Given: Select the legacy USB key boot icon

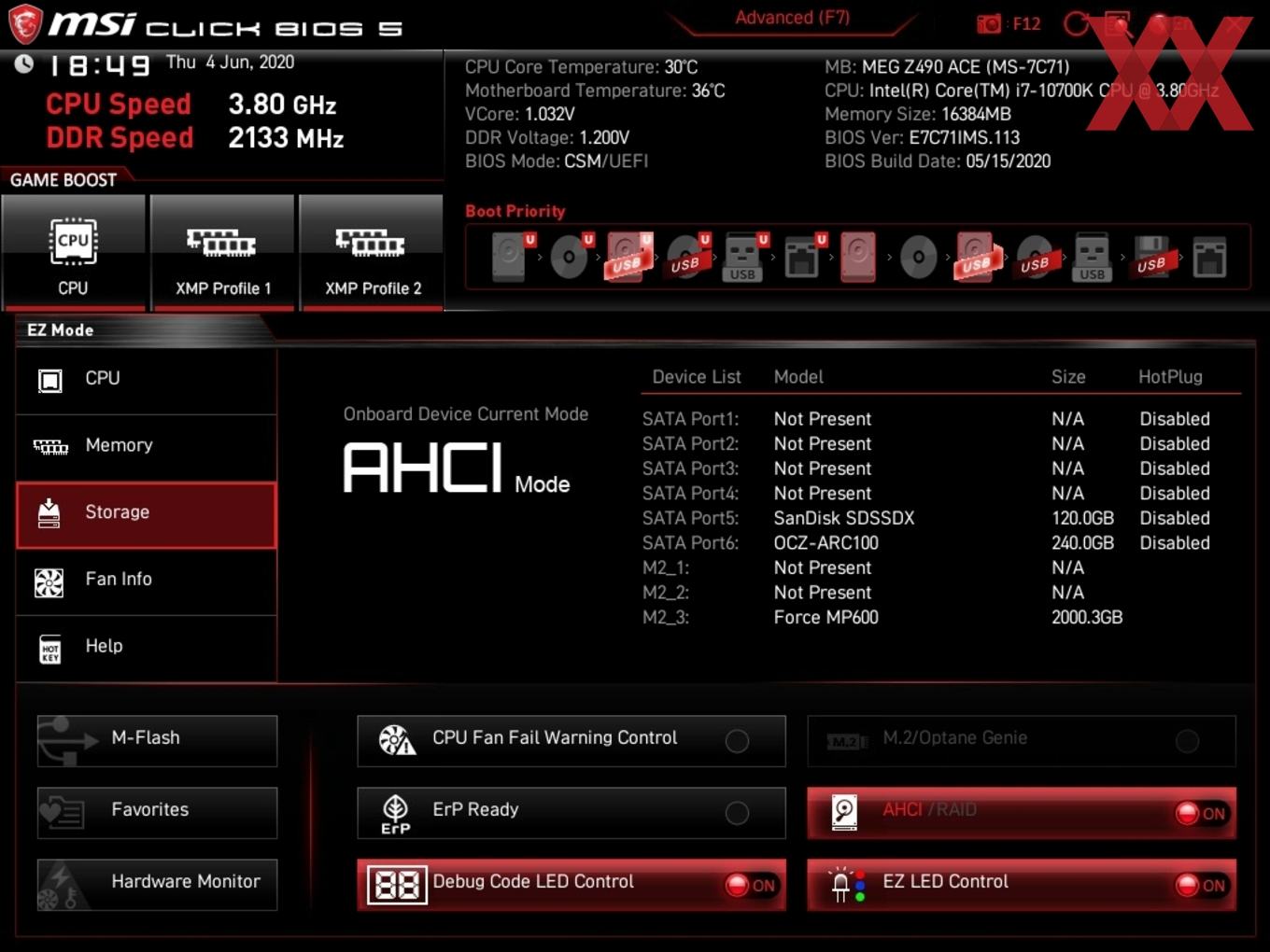Looking at the screenshot, I should click(x=1093, y=257).
